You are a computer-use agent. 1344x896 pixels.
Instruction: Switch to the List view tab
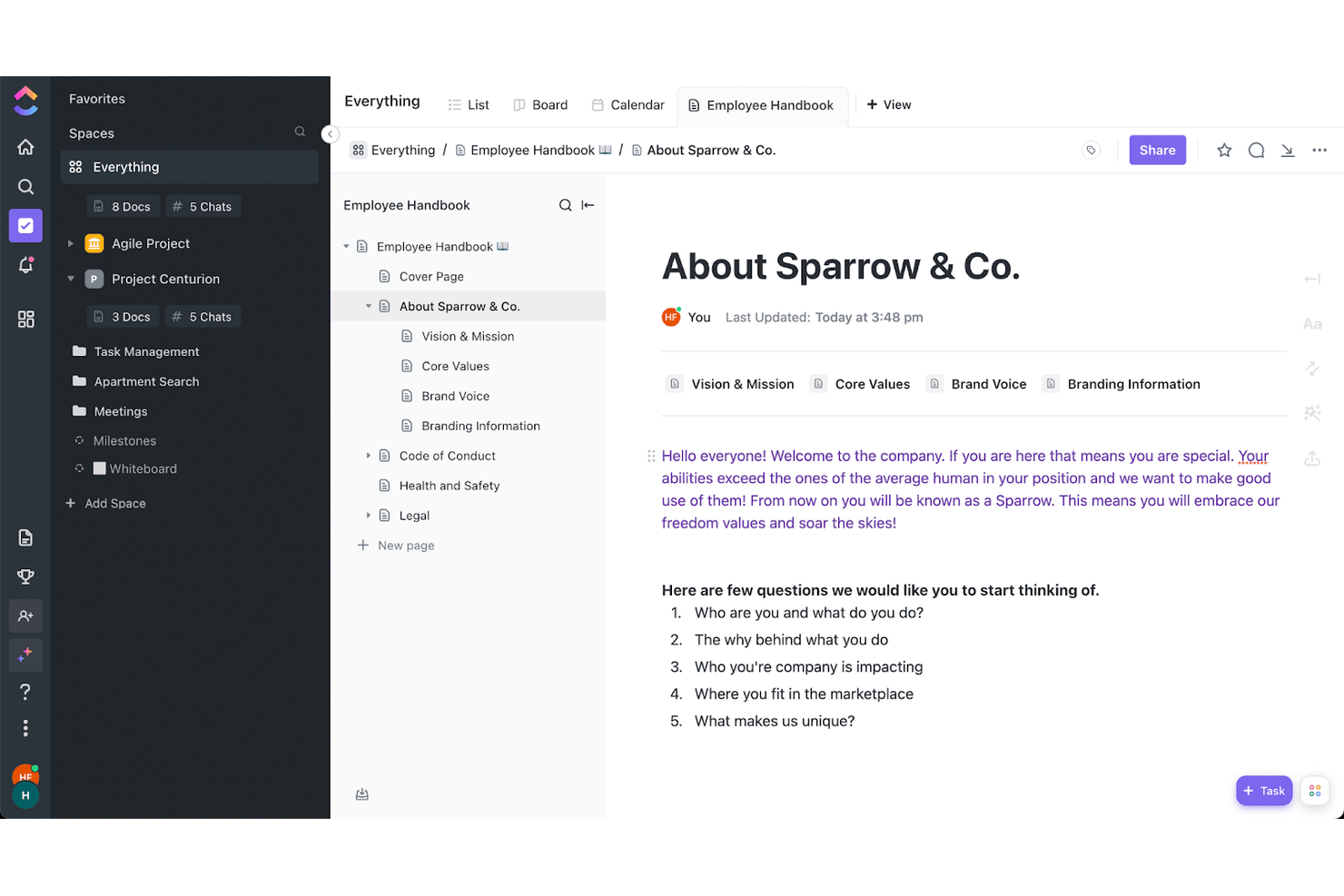[469, 105]
